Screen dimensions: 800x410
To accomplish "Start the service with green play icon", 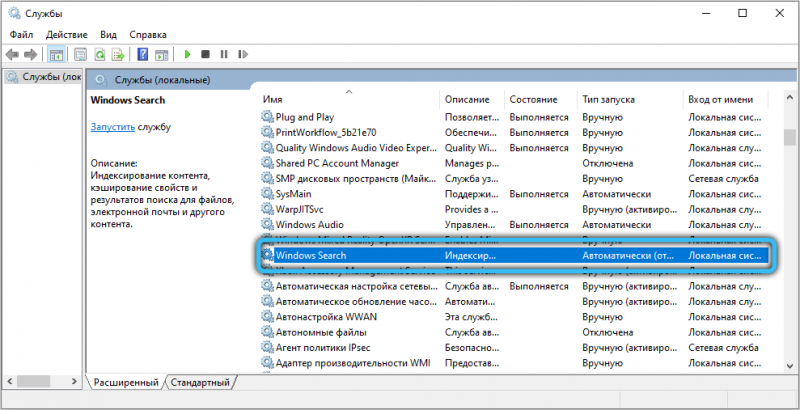I will 187,54.
